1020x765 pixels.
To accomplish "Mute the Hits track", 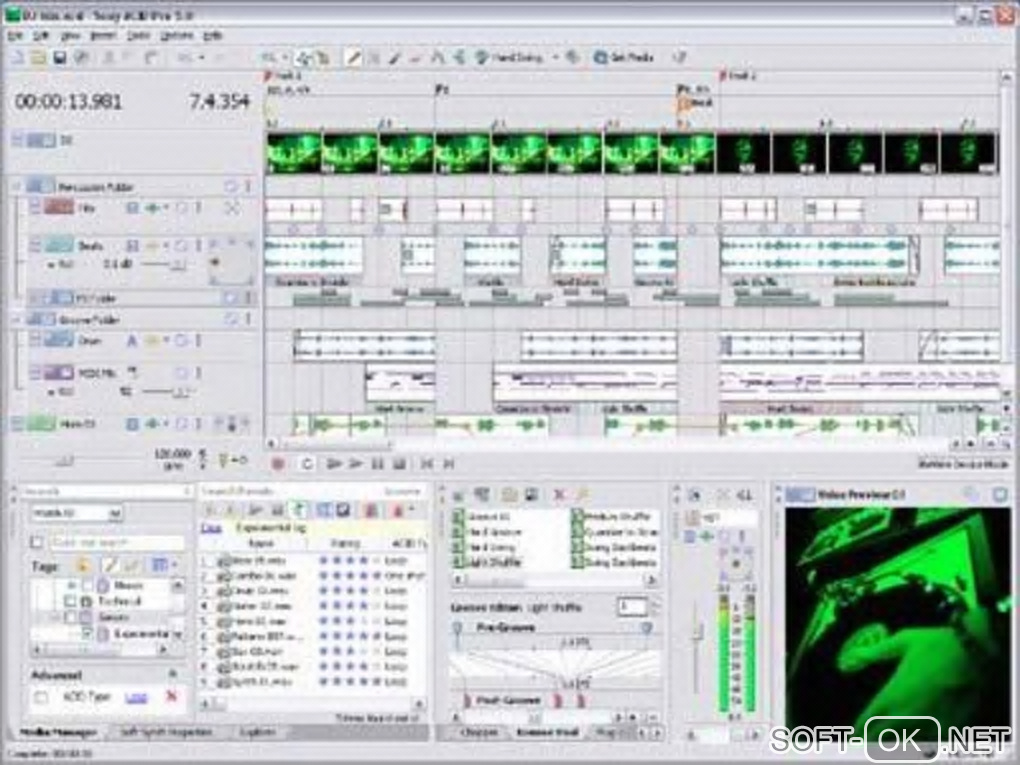I will [181, 208].
